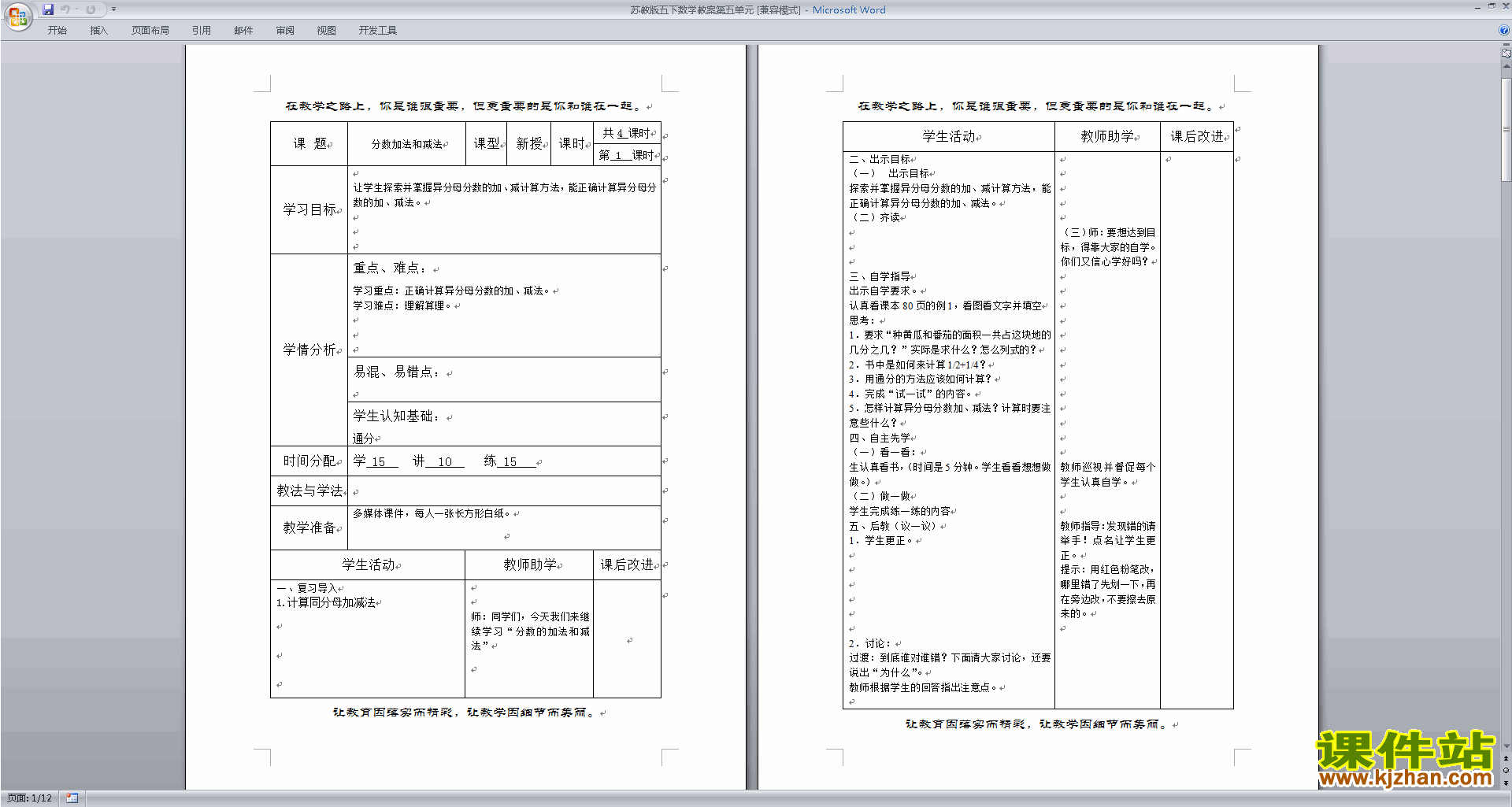This screenshot has height=807, width=1512.
Task: Click the 共 4 课时 cell
Action: coord(627,133)
